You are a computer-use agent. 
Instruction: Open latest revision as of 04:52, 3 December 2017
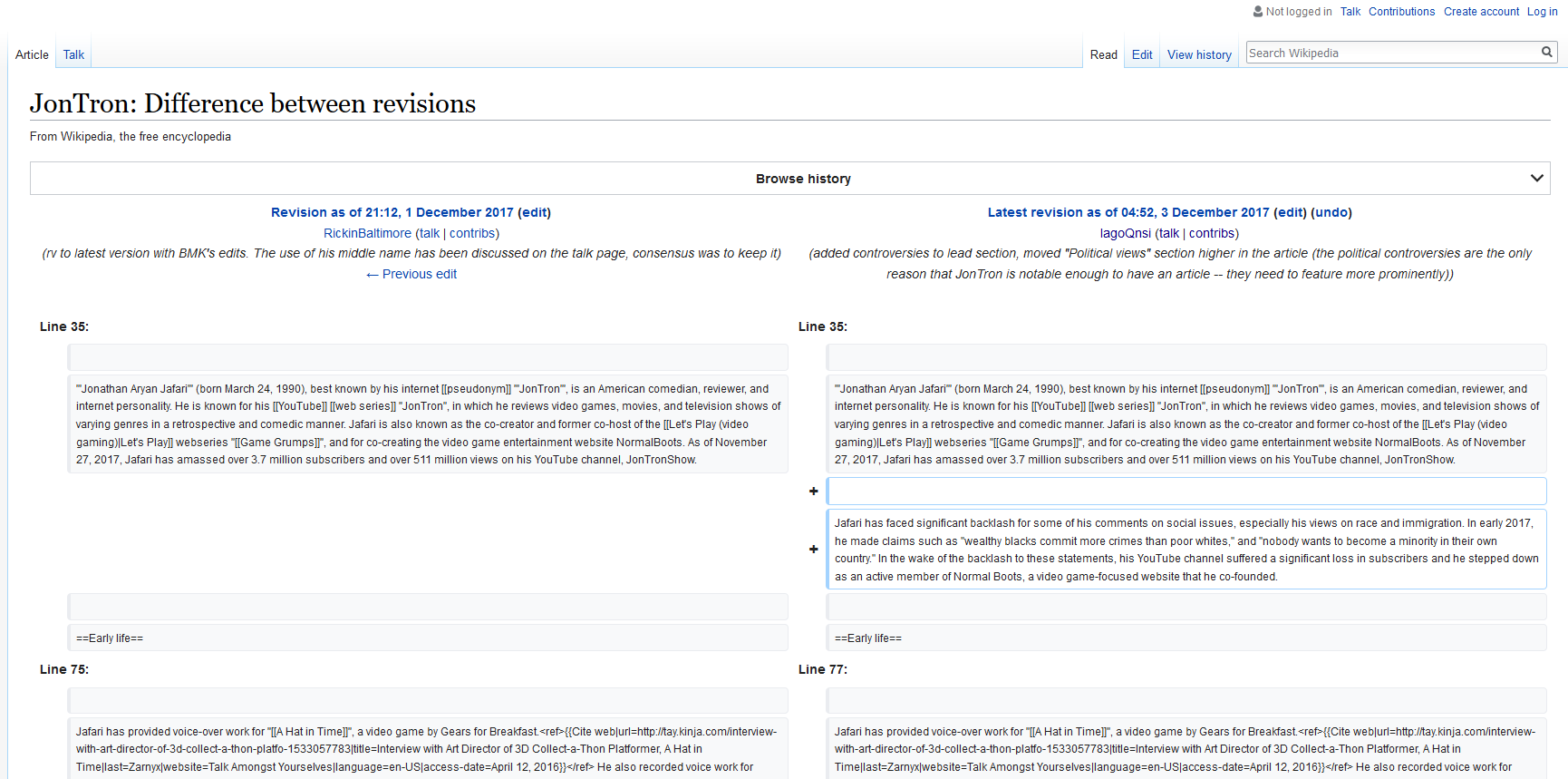point(1128,212)
